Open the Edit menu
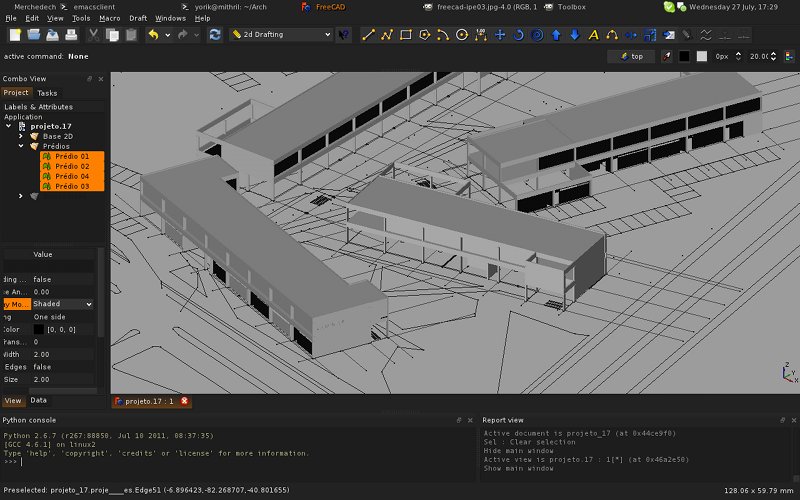The width and height of the screenshot is (800, 500). click(x=32, y=18)
